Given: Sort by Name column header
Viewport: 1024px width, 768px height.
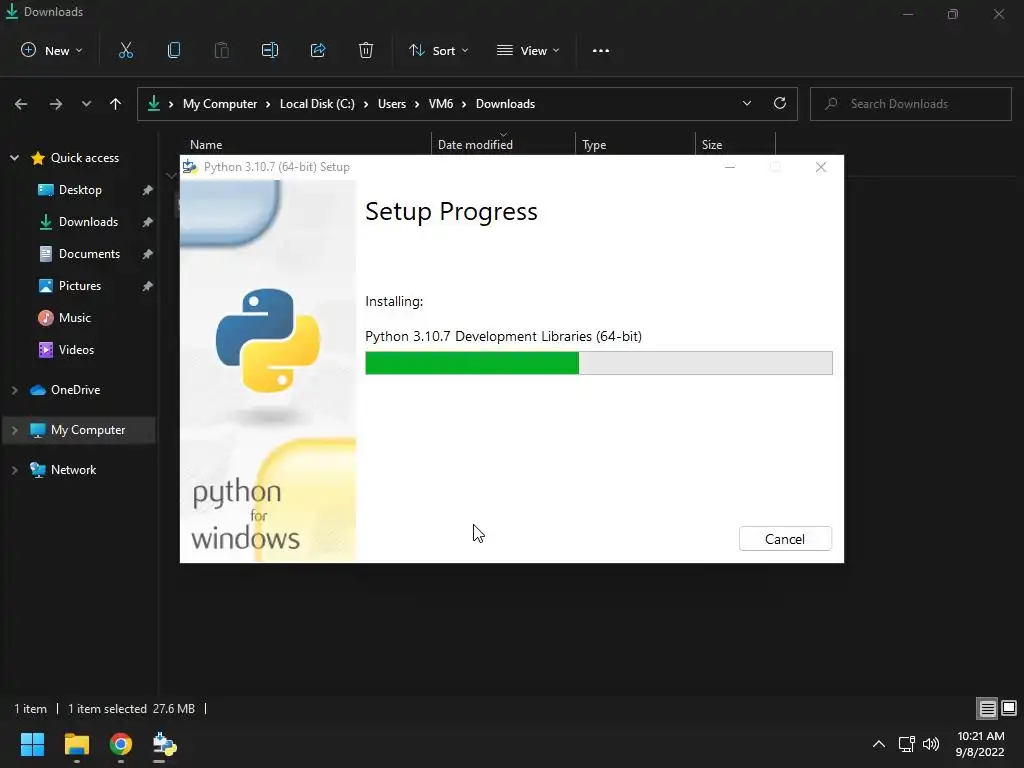Looking at the screenshot, I should coord(206,144).
